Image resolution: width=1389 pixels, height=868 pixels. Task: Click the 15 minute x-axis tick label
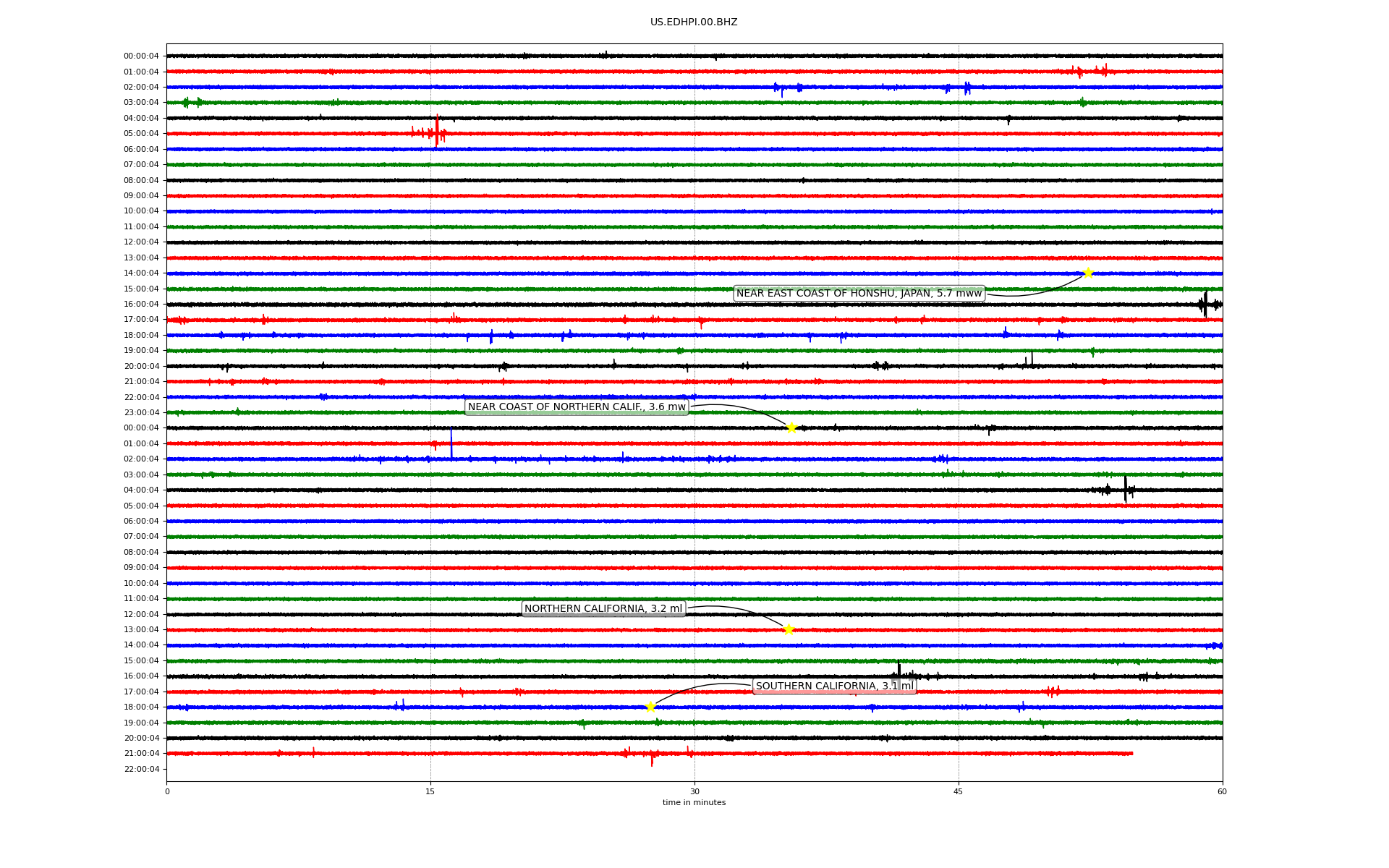[x=430, y=791]
